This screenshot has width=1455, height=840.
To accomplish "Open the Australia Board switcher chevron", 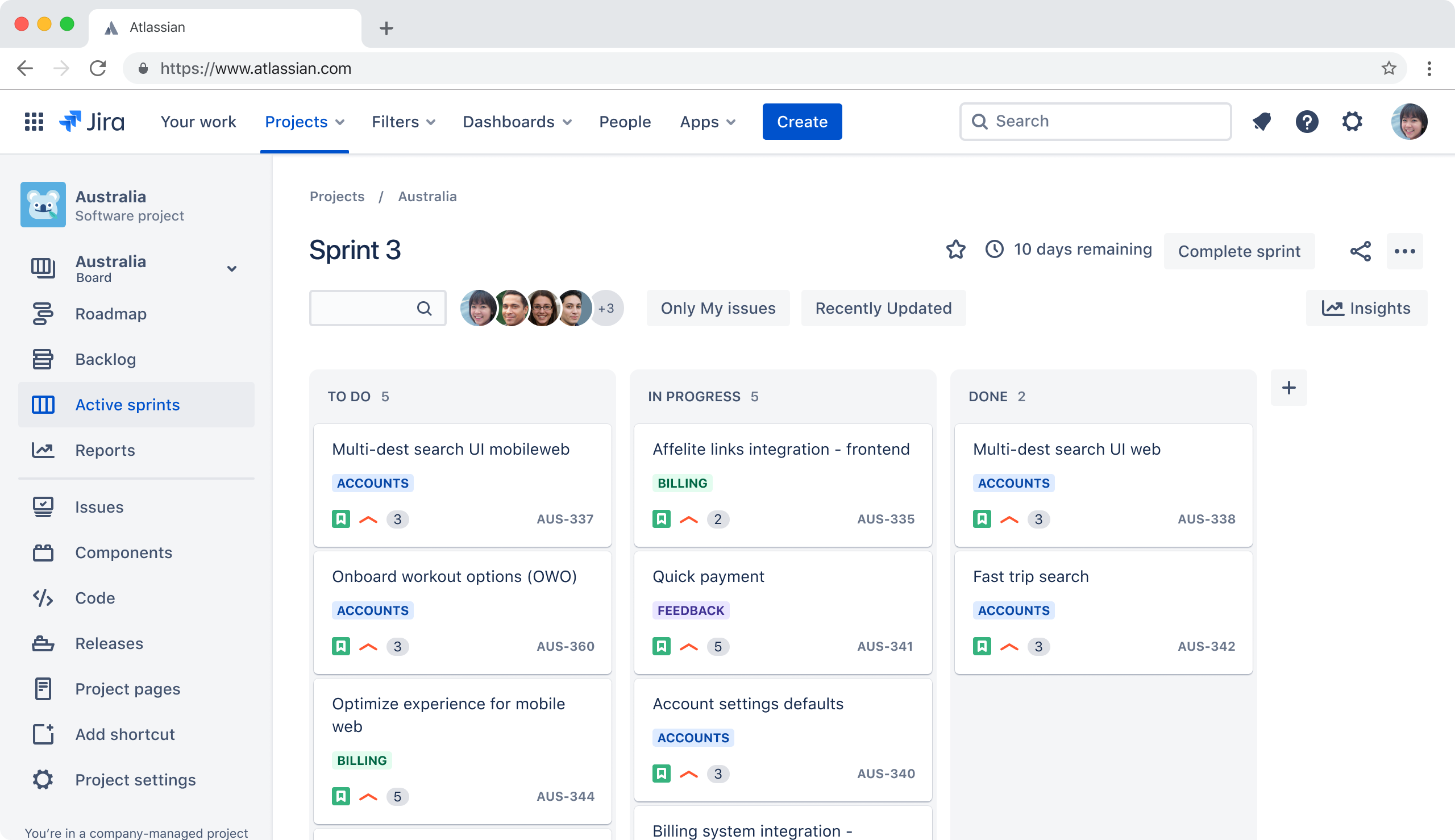I will pyautogui.click(x=231, y=269).
